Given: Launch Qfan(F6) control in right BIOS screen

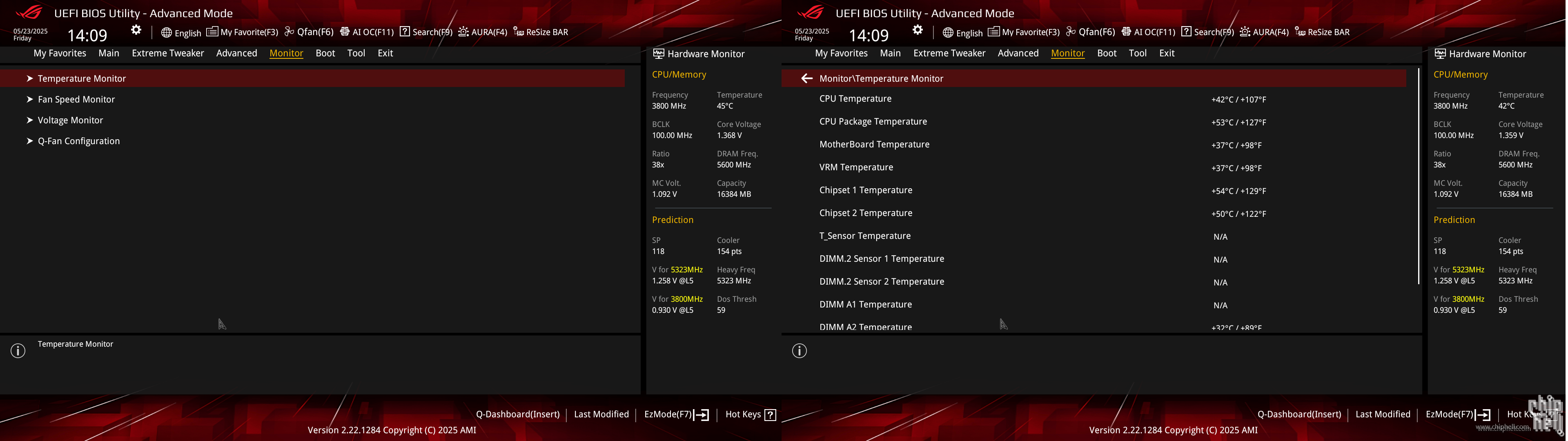Looking at the screenshot, I should [1091, 32].
